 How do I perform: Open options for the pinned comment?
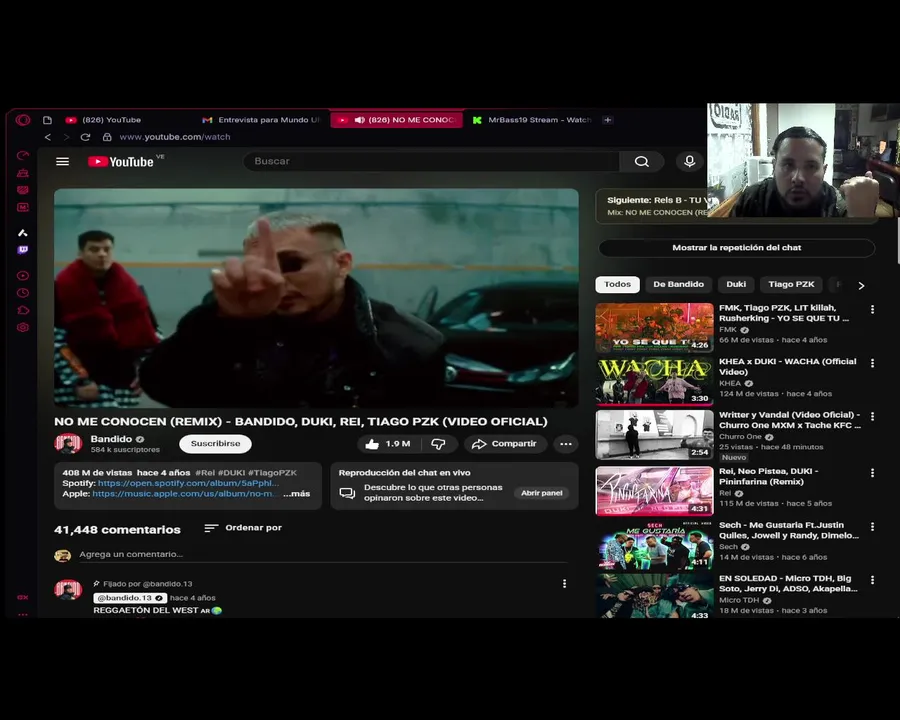(564, 584)
